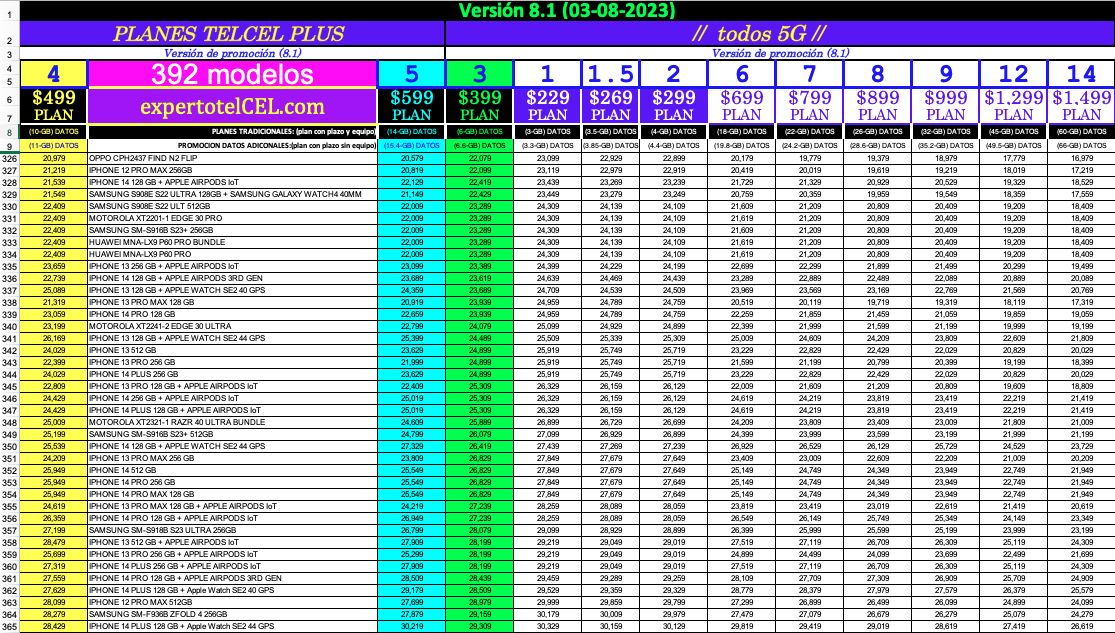
Task: Select "HUAWEI MNA-LX9 P60 PRO BUNDLE" cell
Action: click(x=232, y=243)
